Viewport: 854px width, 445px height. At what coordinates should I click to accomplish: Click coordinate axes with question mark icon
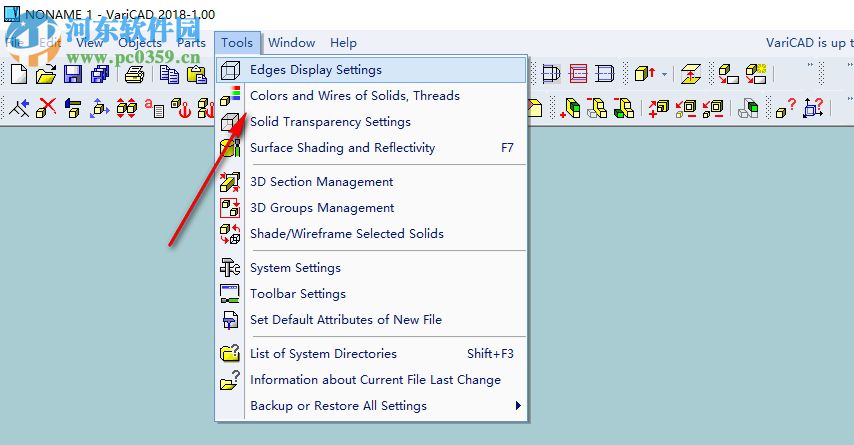tap(813, 108)
